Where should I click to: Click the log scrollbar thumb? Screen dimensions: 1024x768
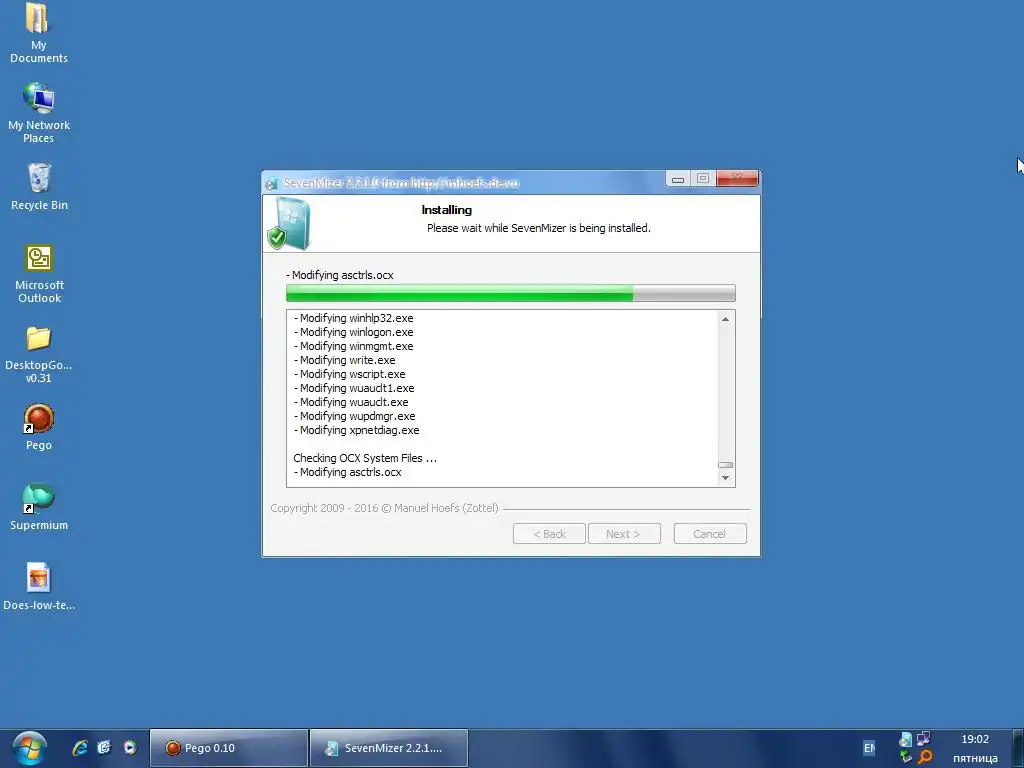(x=725, y=465)
